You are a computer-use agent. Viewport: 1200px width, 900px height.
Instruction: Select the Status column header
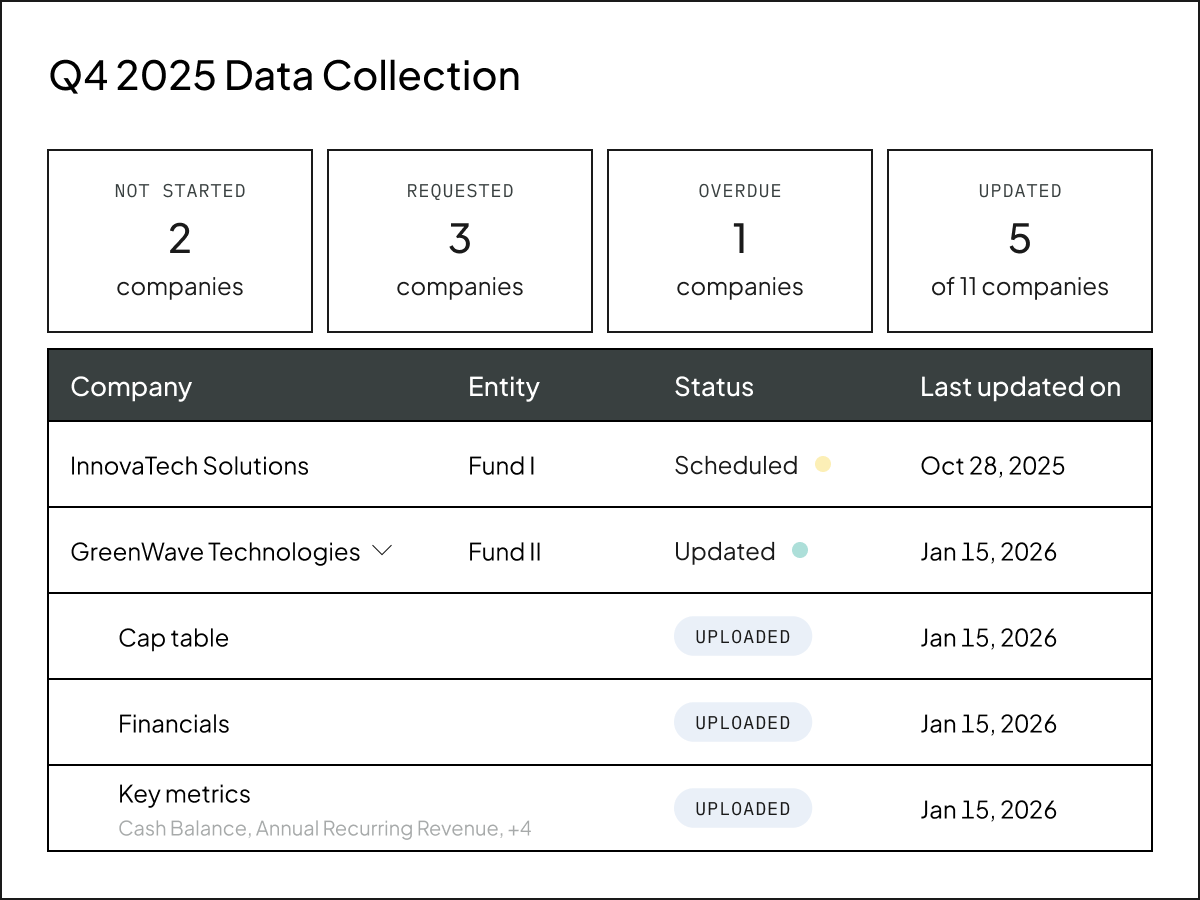[x=714, y=386]
